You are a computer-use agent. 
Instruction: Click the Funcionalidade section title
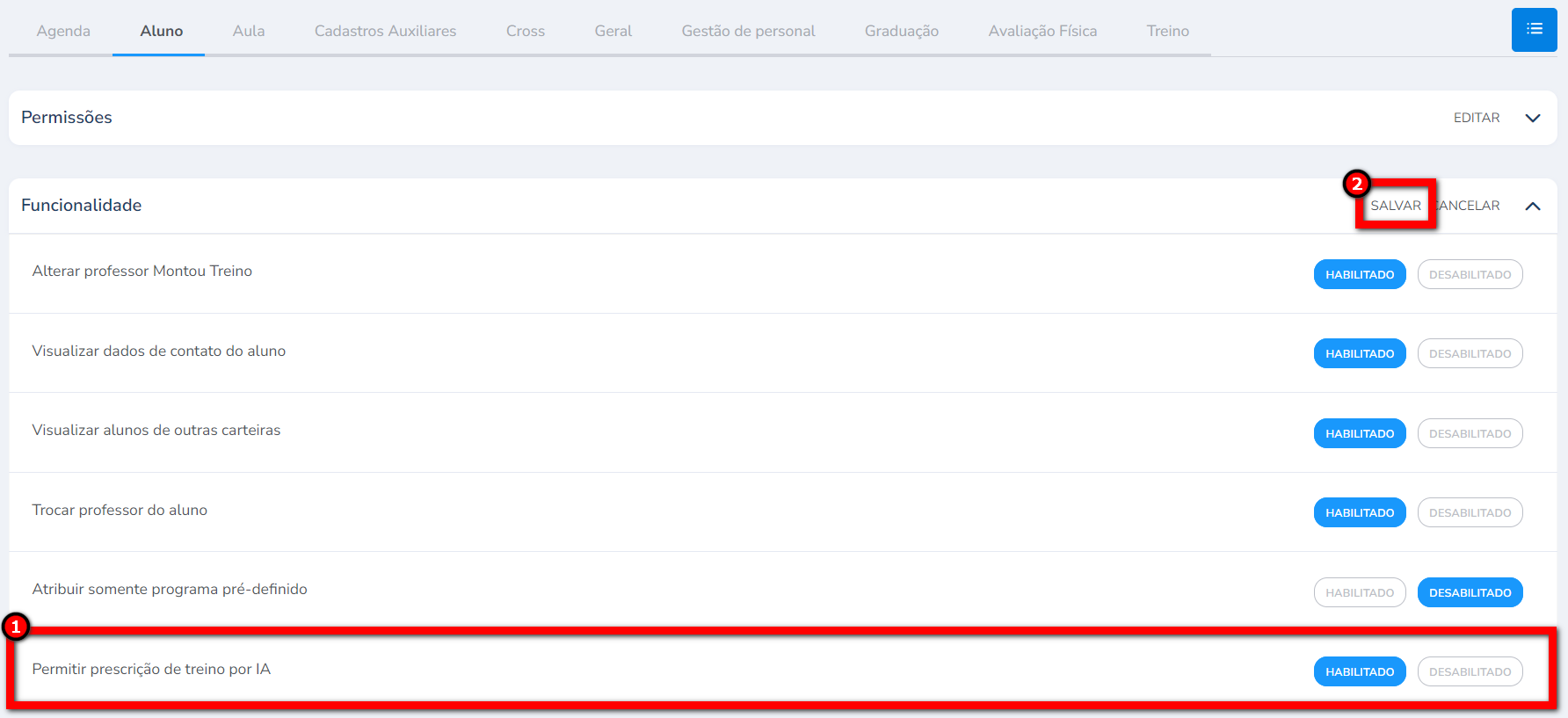pyautogui.click(x=81, y=206)
